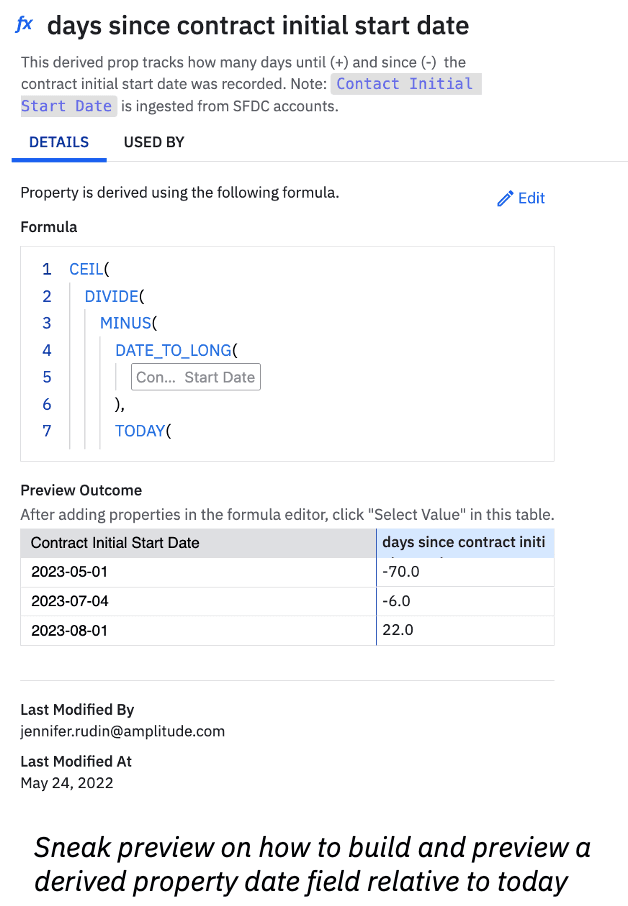Select the Contract Initial Start Date column header

[x=115, y=543]
